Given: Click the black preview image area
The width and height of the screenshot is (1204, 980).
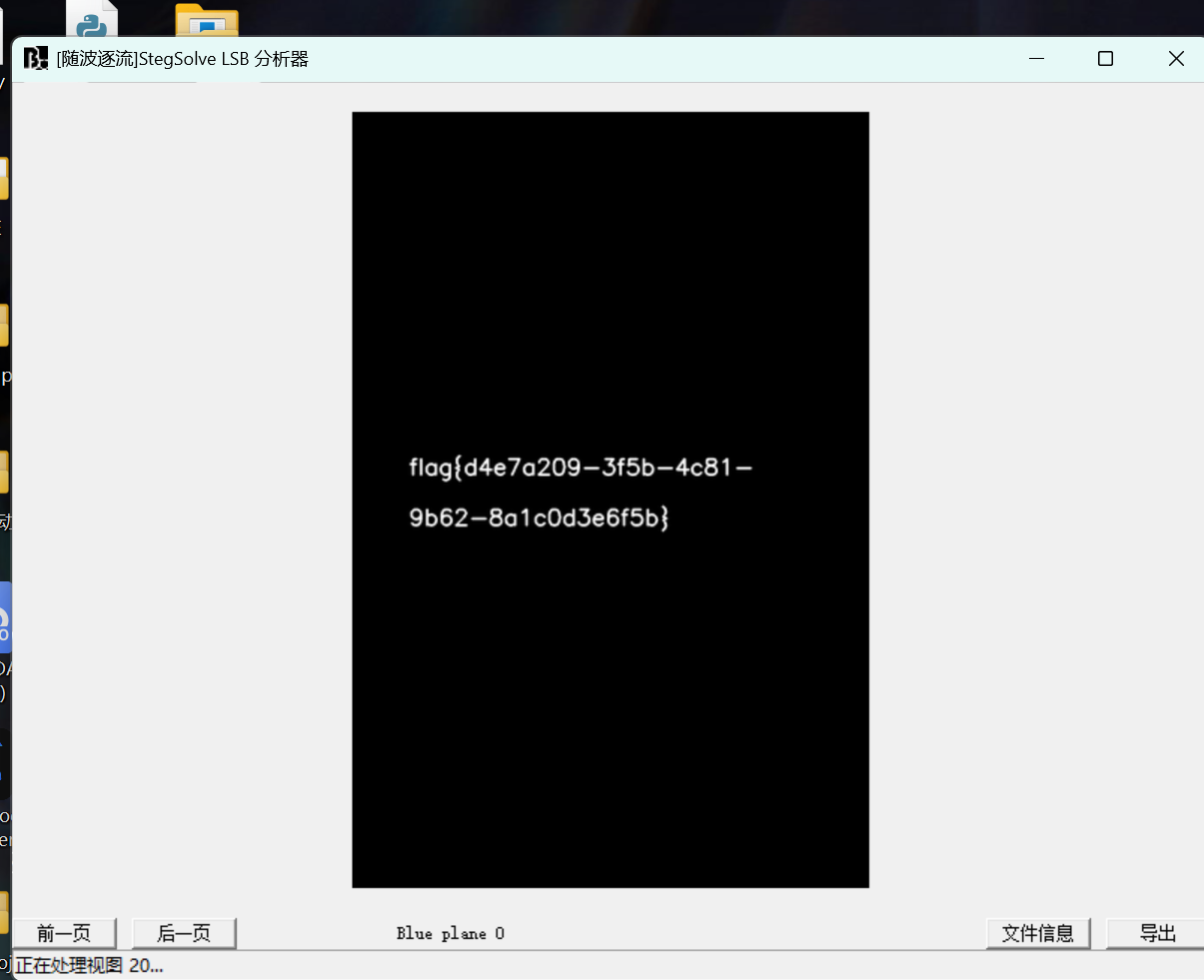Looking at the screenshot, I should point(610,699).
